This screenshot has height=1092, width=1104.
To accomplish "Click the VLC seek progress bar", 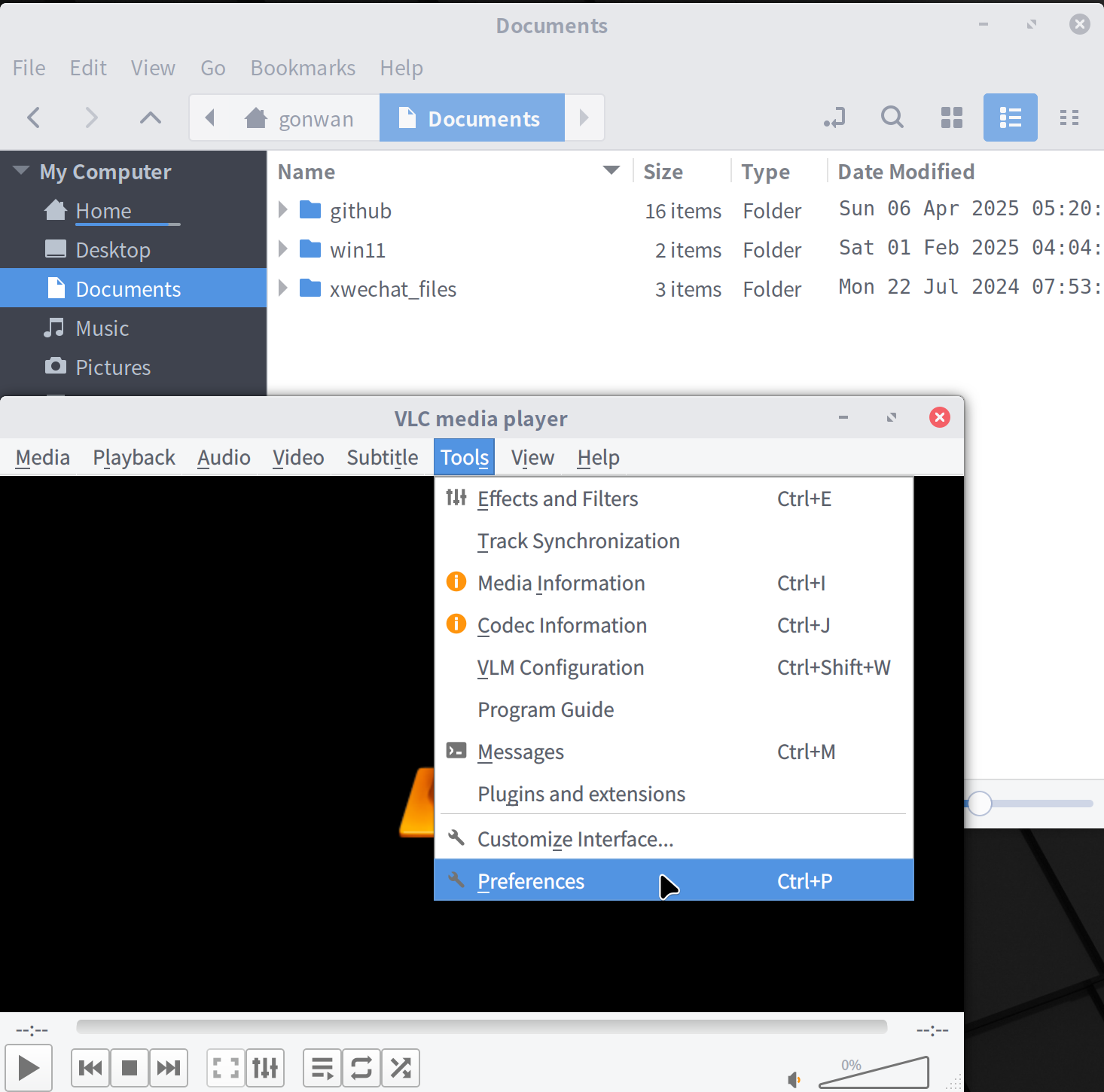I will point(482,1027).
